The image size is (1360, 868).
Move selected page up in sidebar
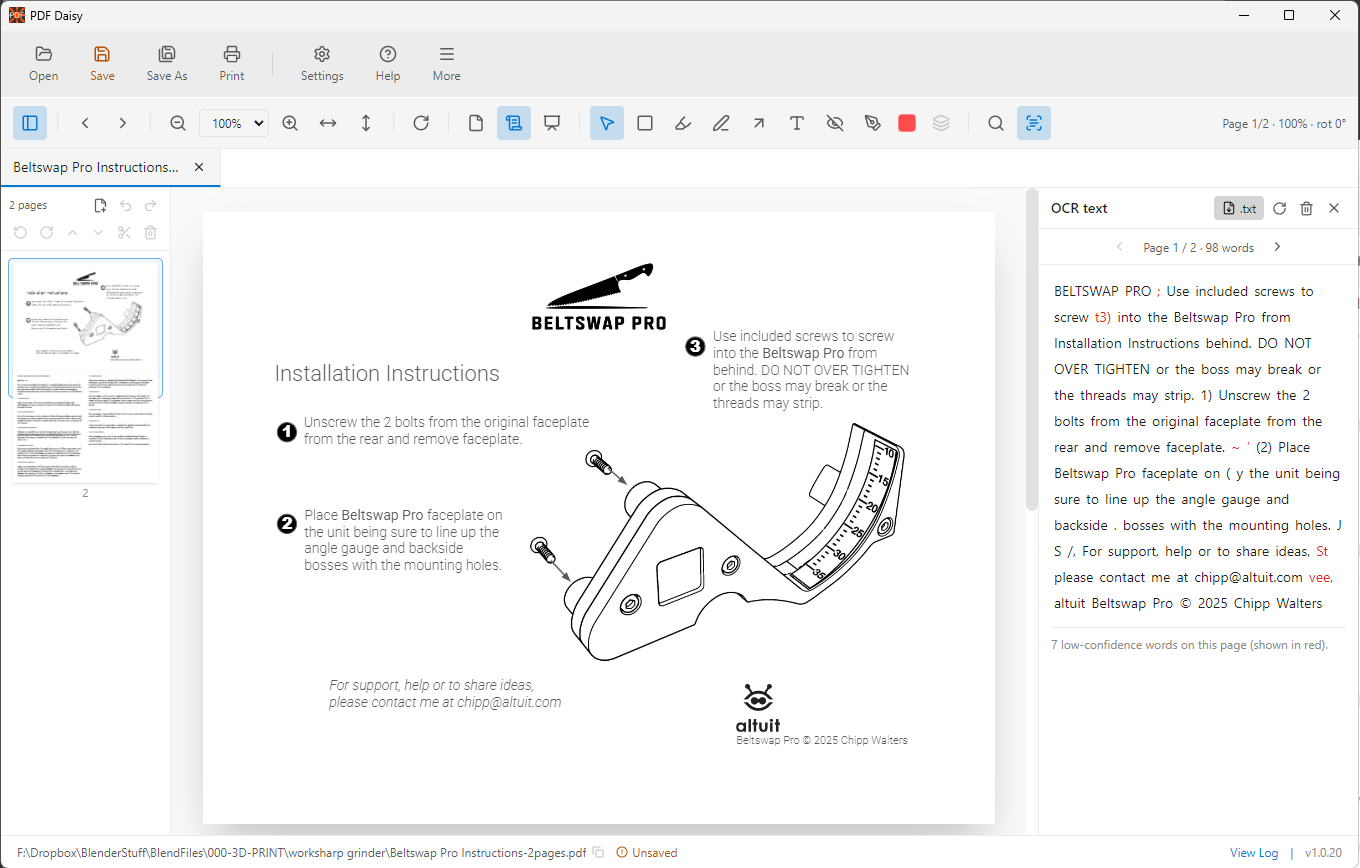(x=72, y=233)
